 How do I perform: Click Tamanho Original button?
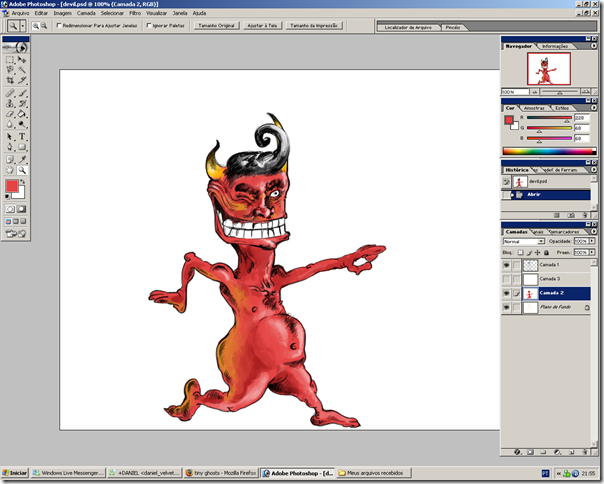[216, 25]
